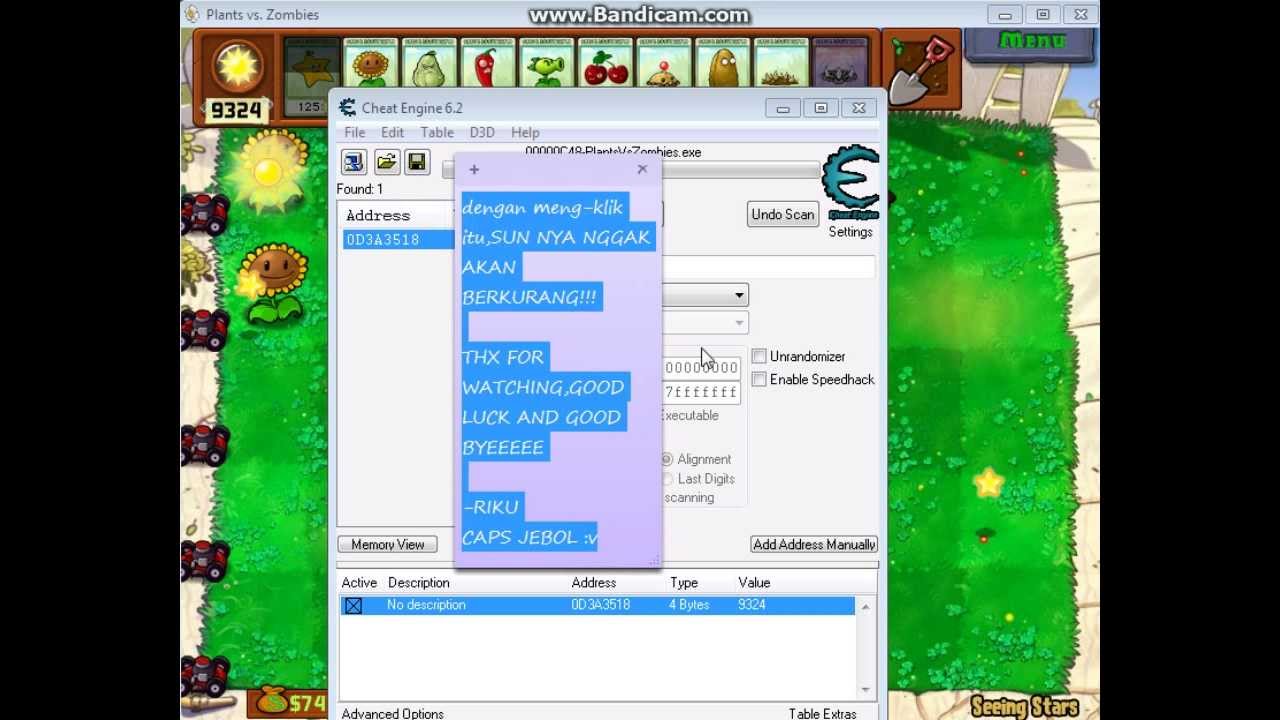
Task: Select the Last Digits radio button
Action: click(668, 479)
